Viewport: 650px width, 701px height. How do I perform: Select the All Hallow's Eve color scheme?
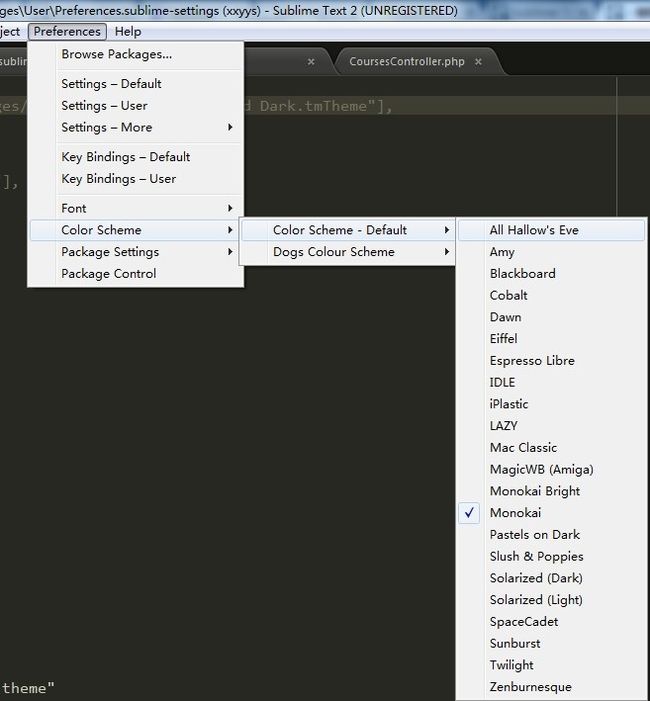coord(552,230)
